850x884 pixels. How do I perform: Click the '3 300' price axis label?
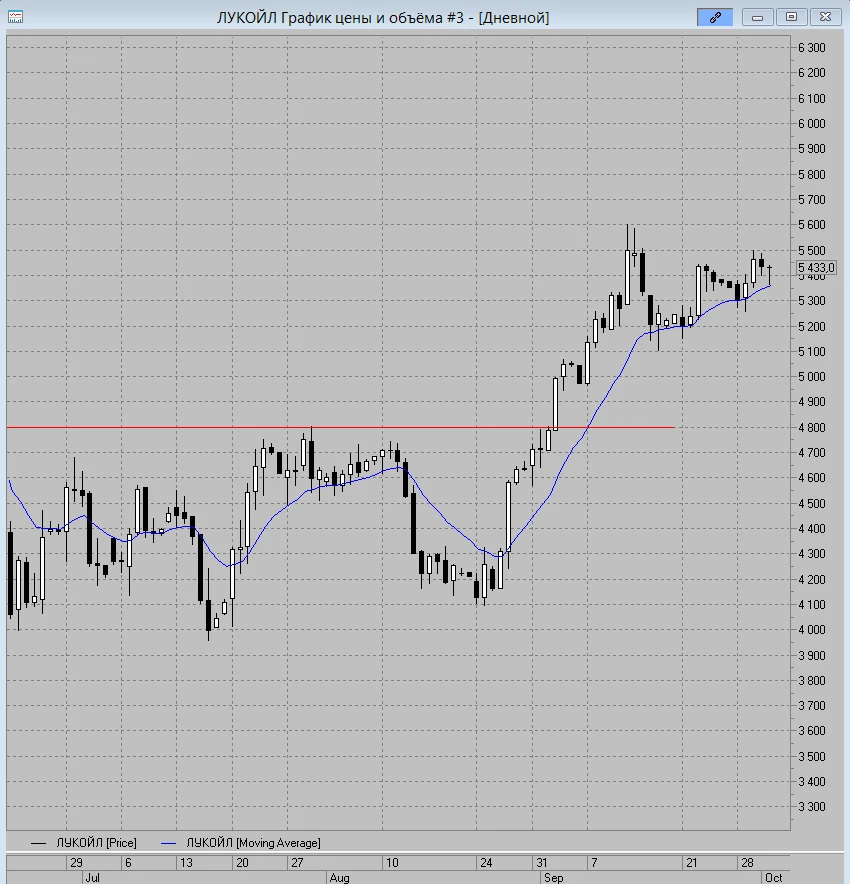point(812,807)
